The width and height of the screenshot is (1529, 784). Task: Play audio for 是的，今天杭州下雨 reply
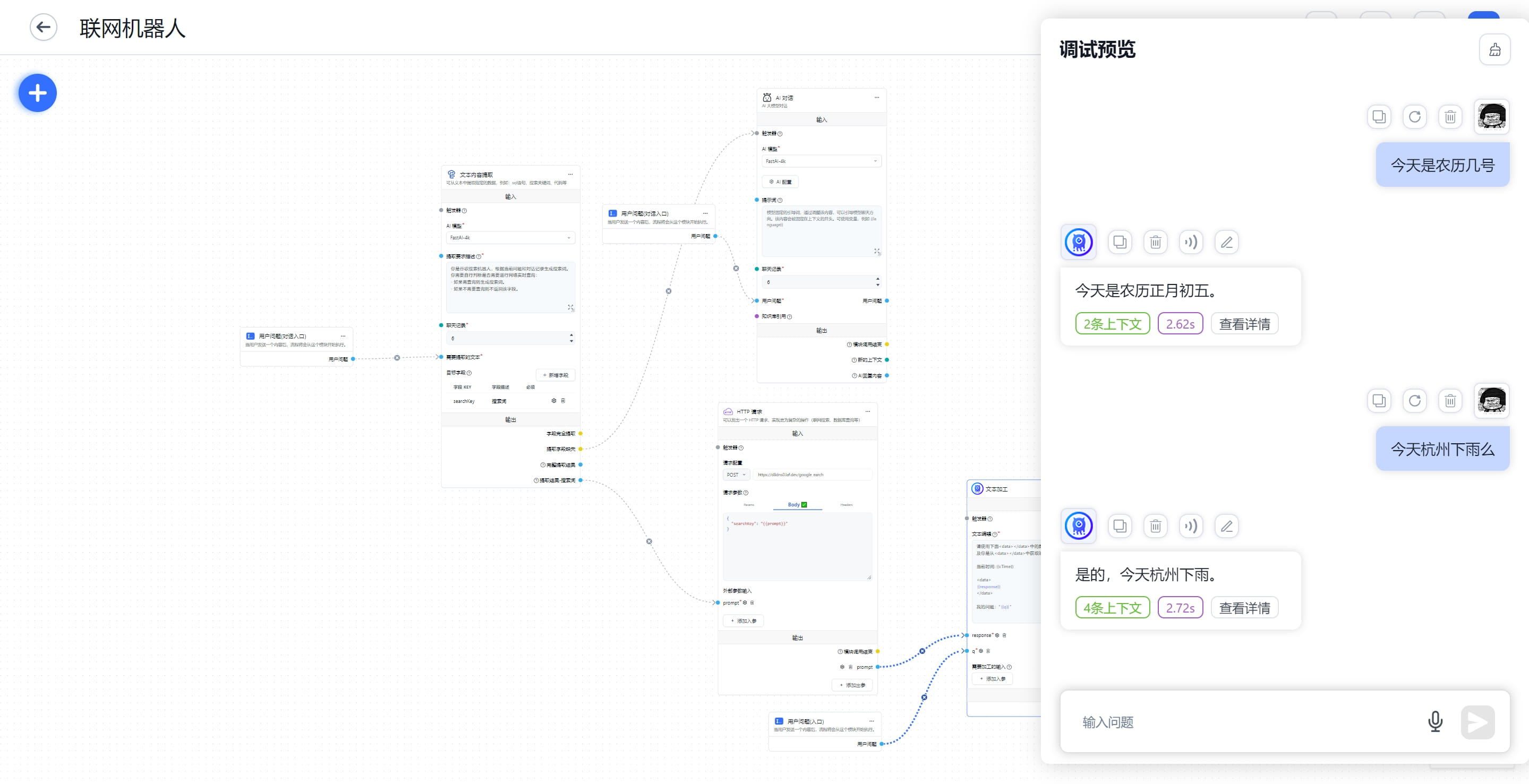1191,526
